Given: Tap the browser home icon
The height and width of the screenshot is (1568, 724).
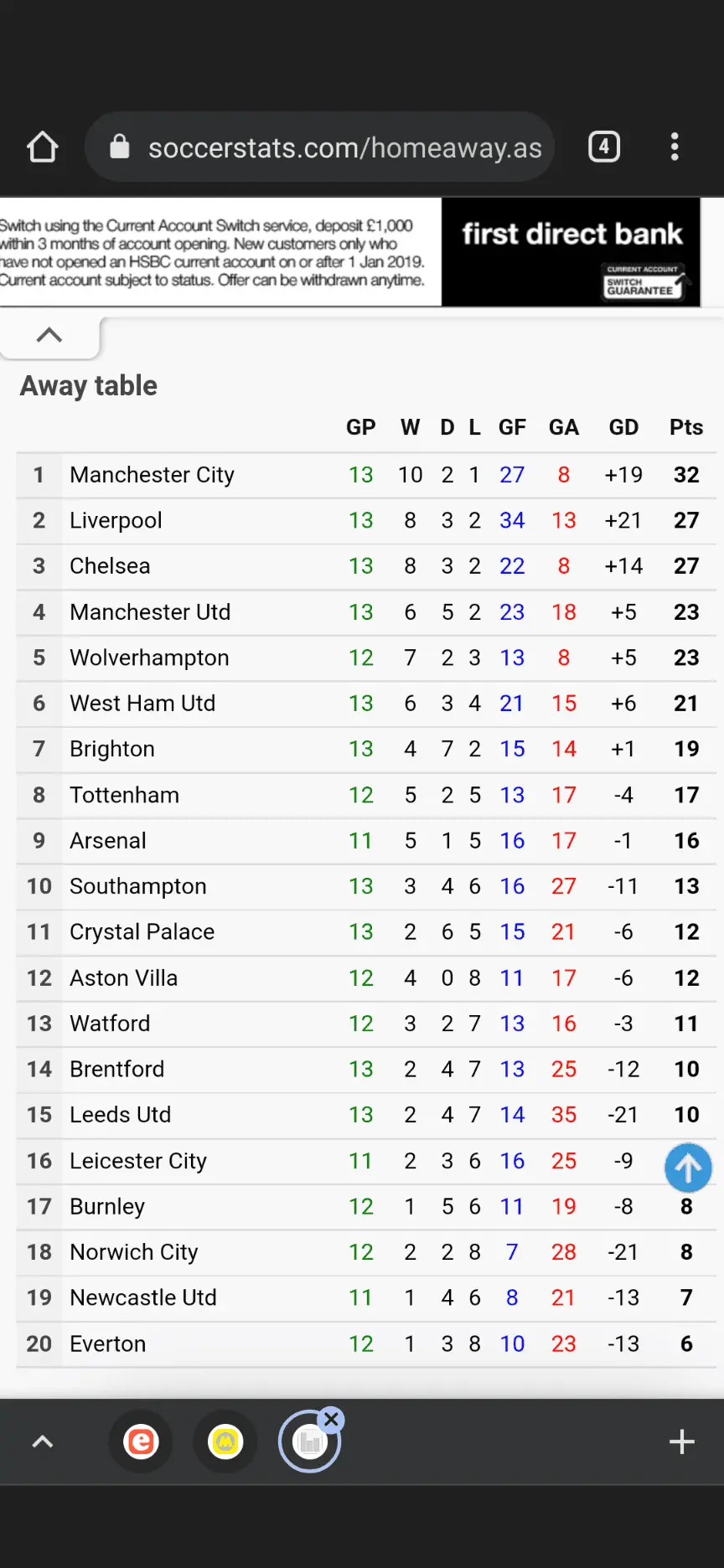Looking at the screenshot, I should 43,147.
